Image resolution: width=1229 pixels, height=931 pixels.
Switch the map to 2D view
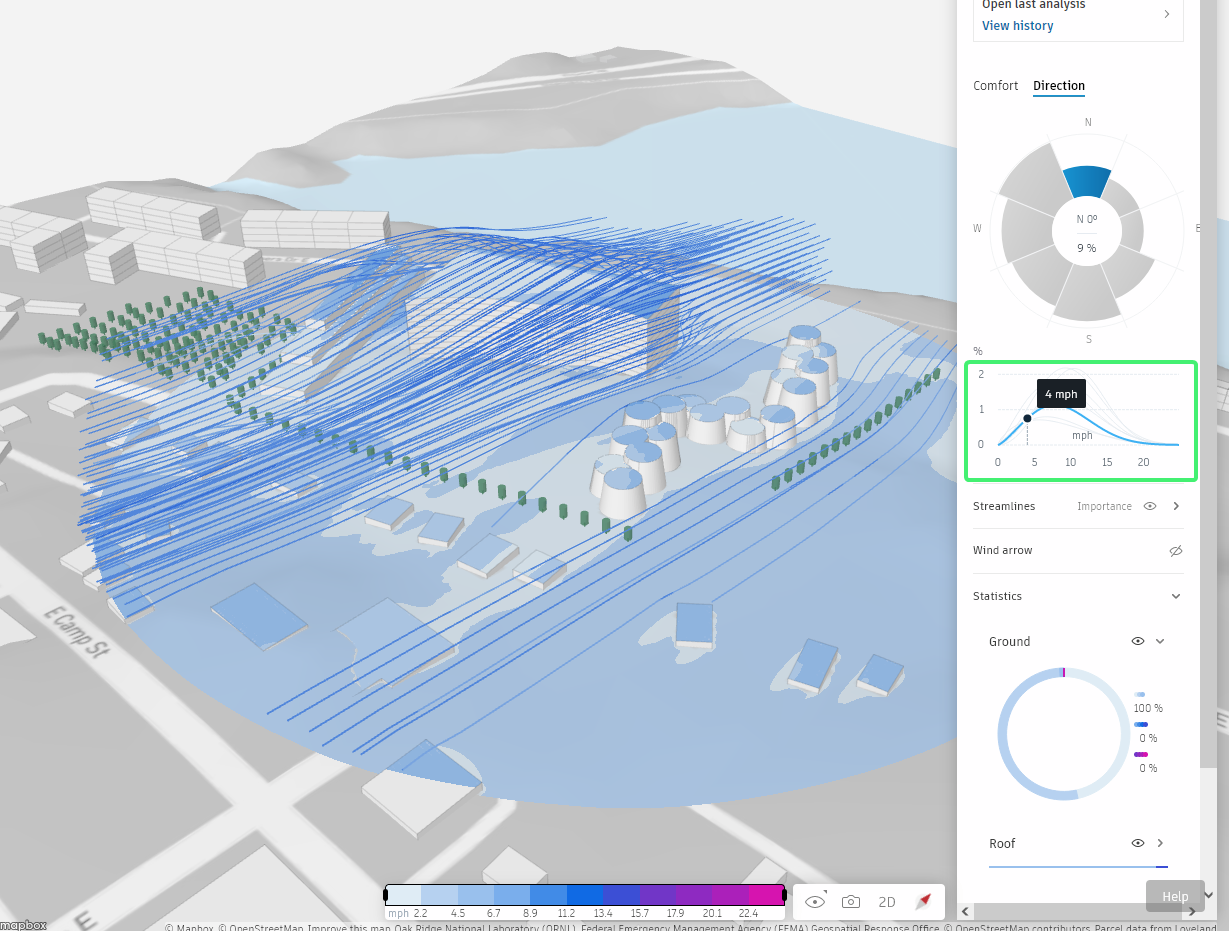coord(886,901)
